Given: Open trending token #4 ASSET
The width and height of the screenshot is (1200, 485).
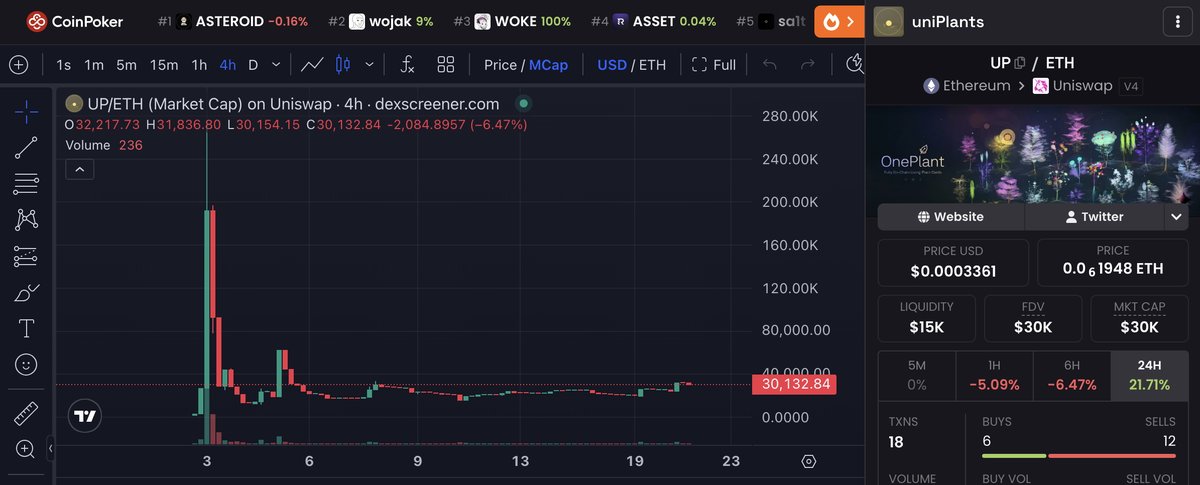Looking at the screenshot, I should pyautogui.click(x=654, y=21).
